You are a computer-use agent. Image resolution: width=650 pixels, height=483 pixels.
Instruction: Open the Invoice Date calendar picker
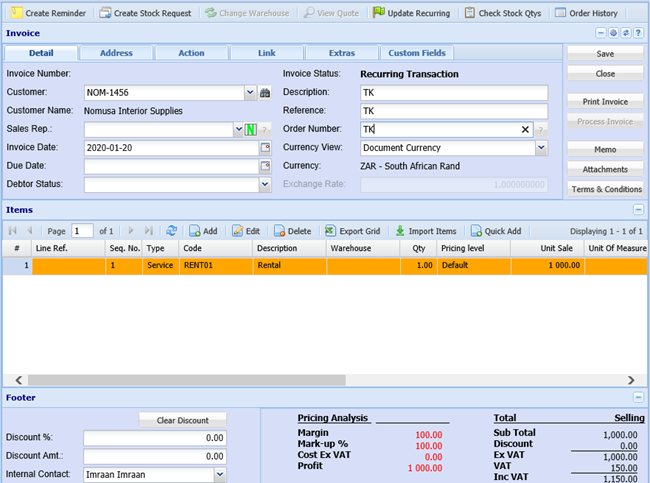(x=265, y=148)
